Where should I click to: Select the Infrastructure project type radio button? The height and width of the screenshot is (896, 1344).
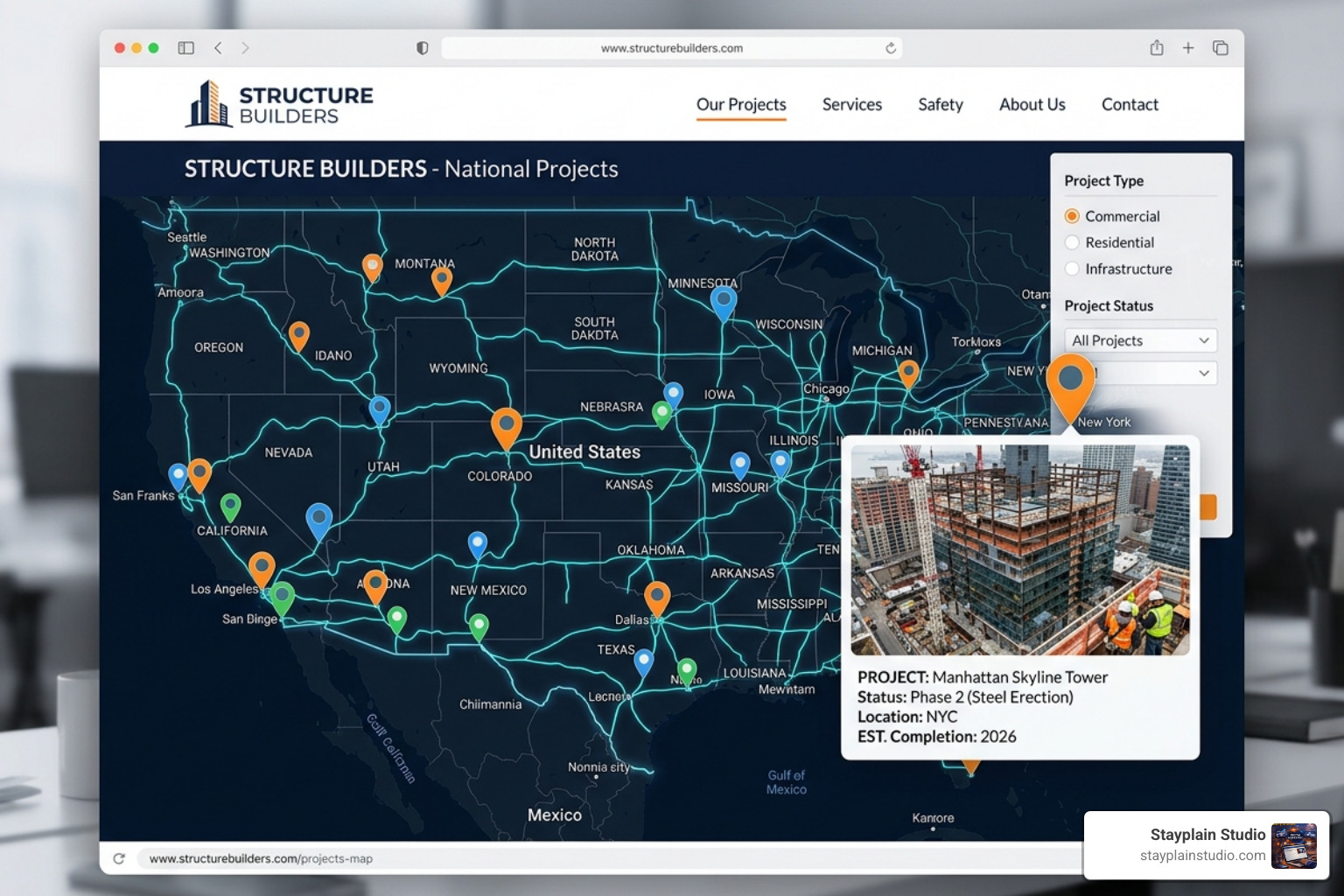[1072, 269]
